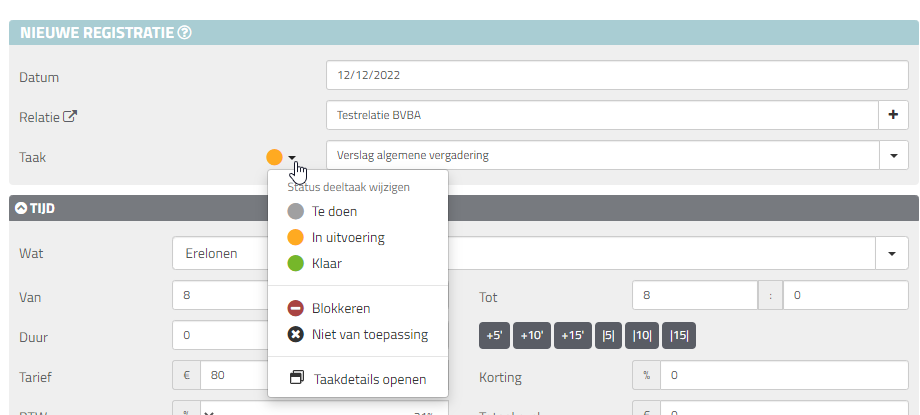Click the Taakdetails openen window icon

[296, 379]
